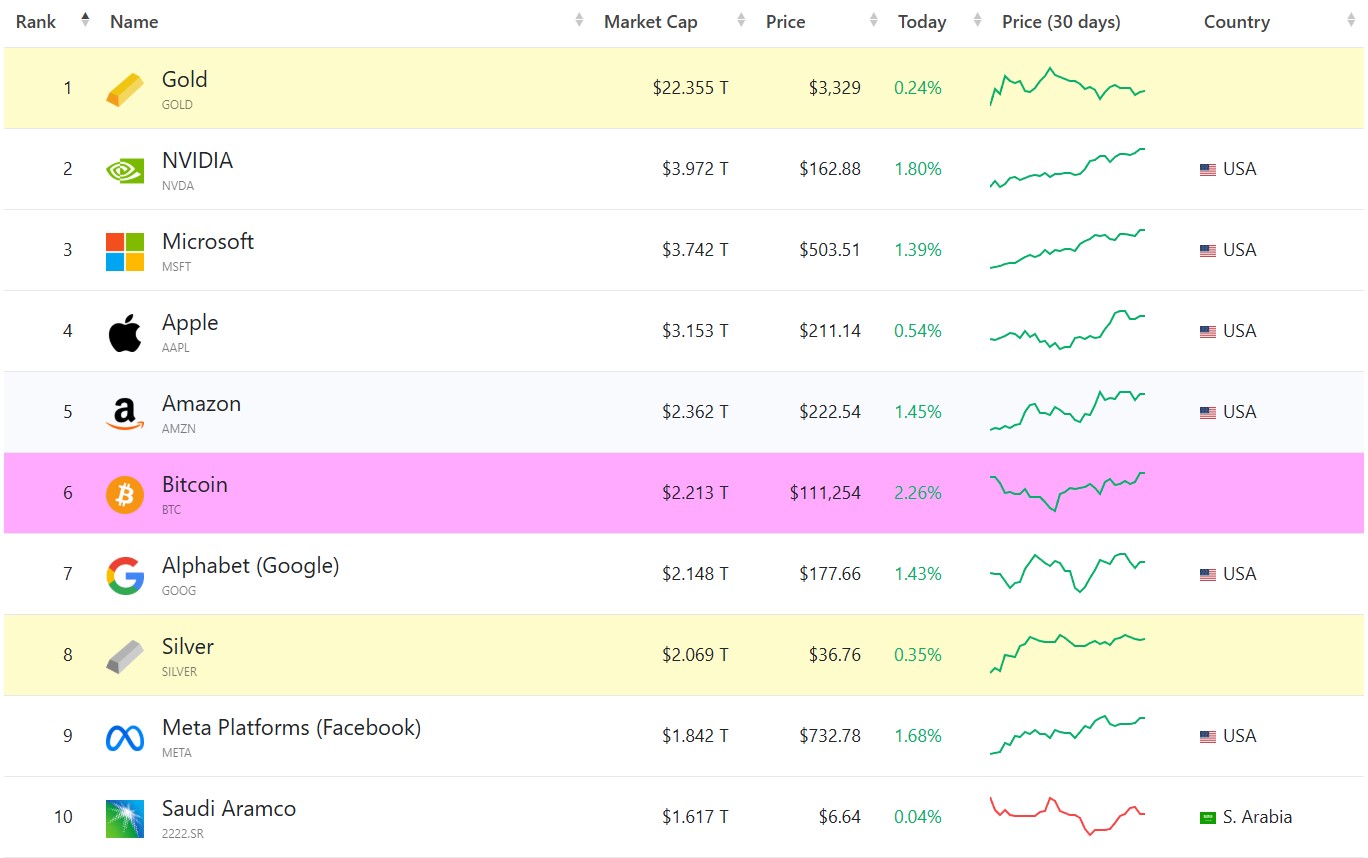Click the Silver bar icon
Viewport: 1368px width, 858px height.
[x=126, y=655]
